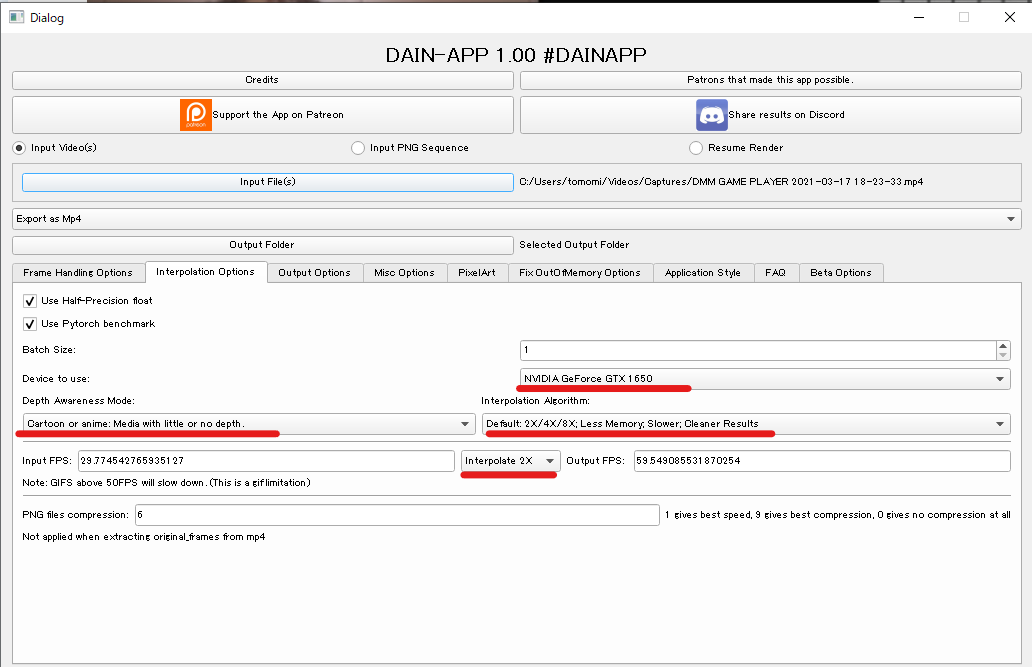Image resolution: width=1032 pixels, height=667 pixels.
Task: Switch to Fix OutOfMemory Options tab
Action: (580, 273)
